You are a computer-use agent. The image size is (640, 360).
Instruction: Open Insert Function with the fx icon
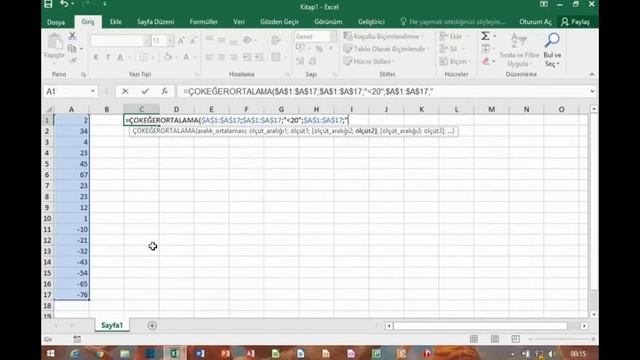pos(164,91)
